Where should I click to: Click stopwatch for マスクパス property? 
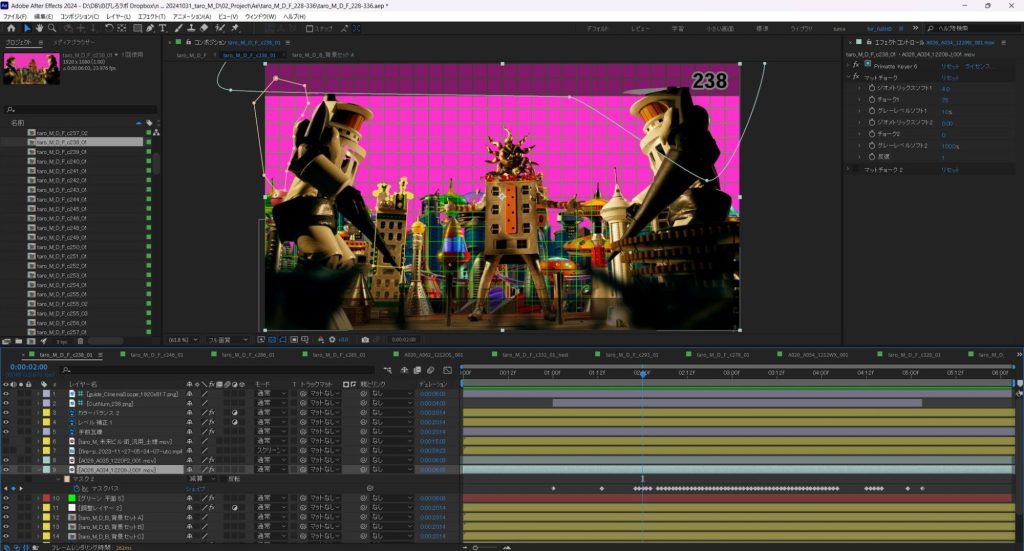(x=76, y=488)
